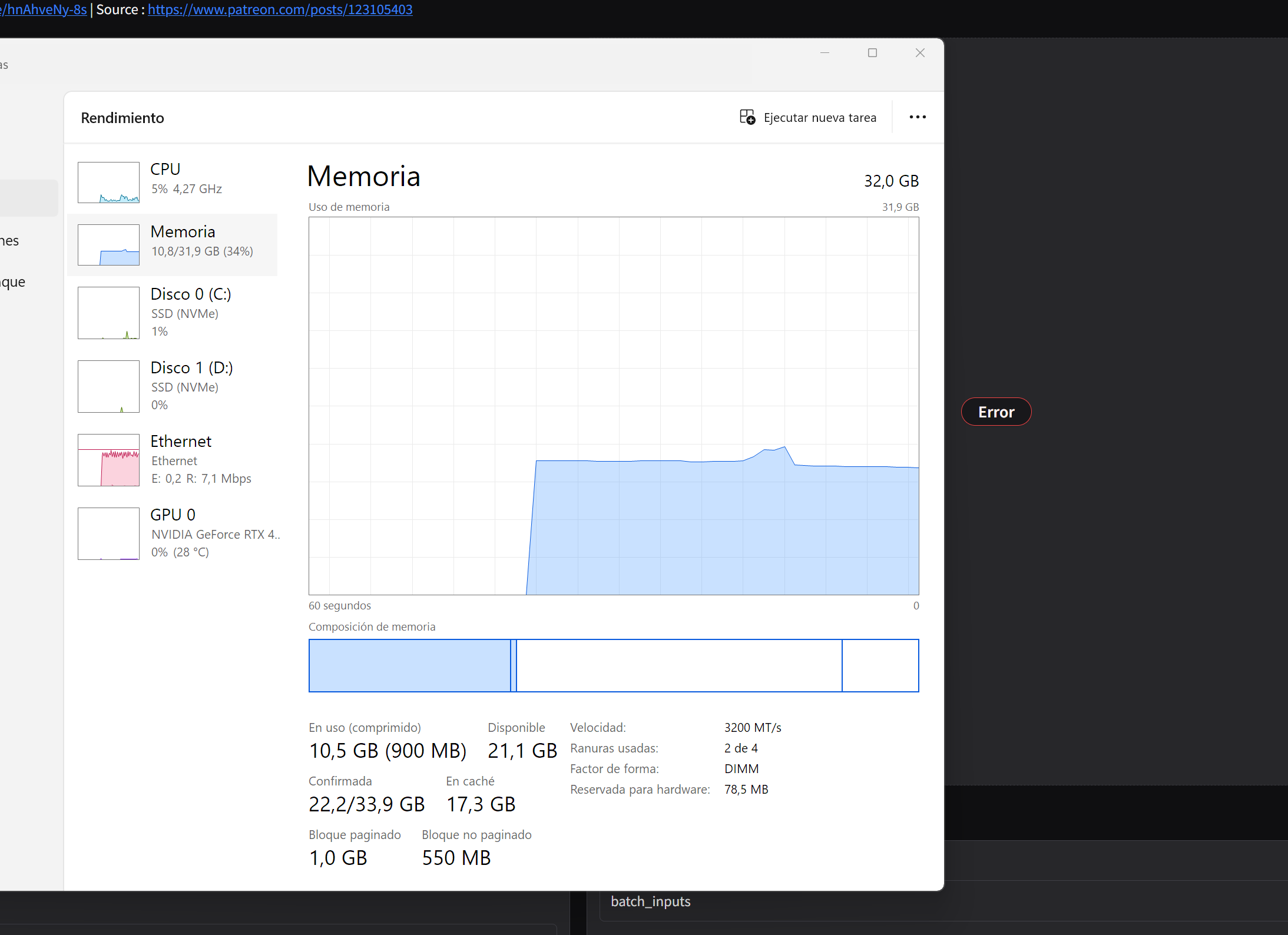Select the Ethernet pink graph thumbnail
This screenshot has width=1288, height=935.
pyautogui.click(x=108, y=460)
